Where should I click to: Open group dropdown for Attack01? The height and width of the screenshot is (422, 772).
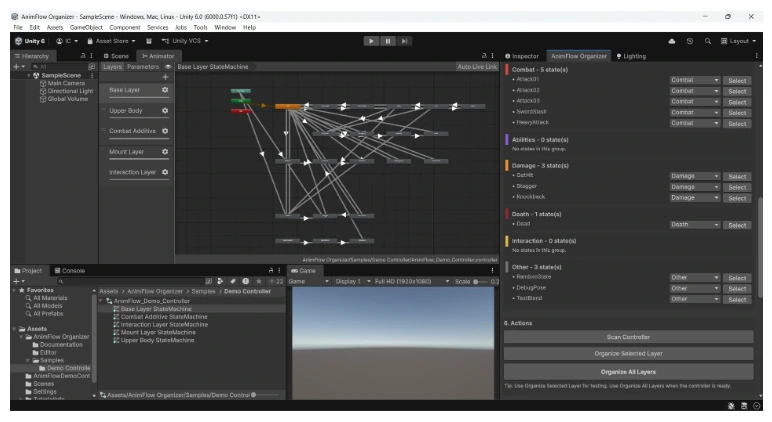click(x=695, y=80)
